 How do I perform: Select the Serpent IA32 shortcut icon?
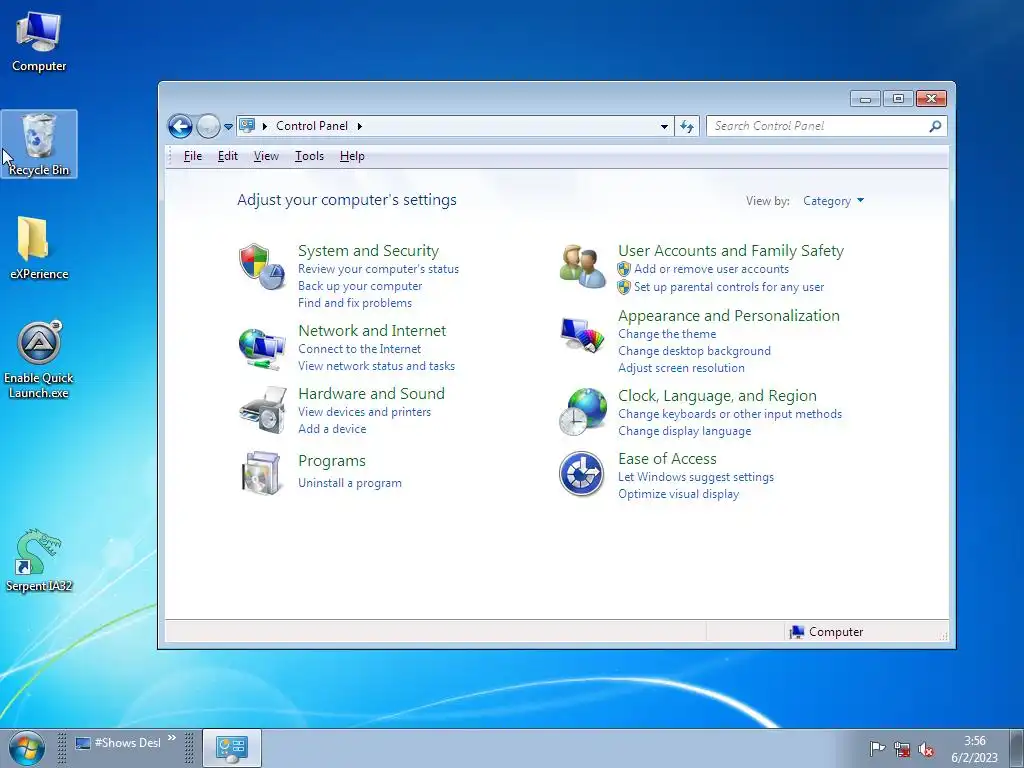39,560
